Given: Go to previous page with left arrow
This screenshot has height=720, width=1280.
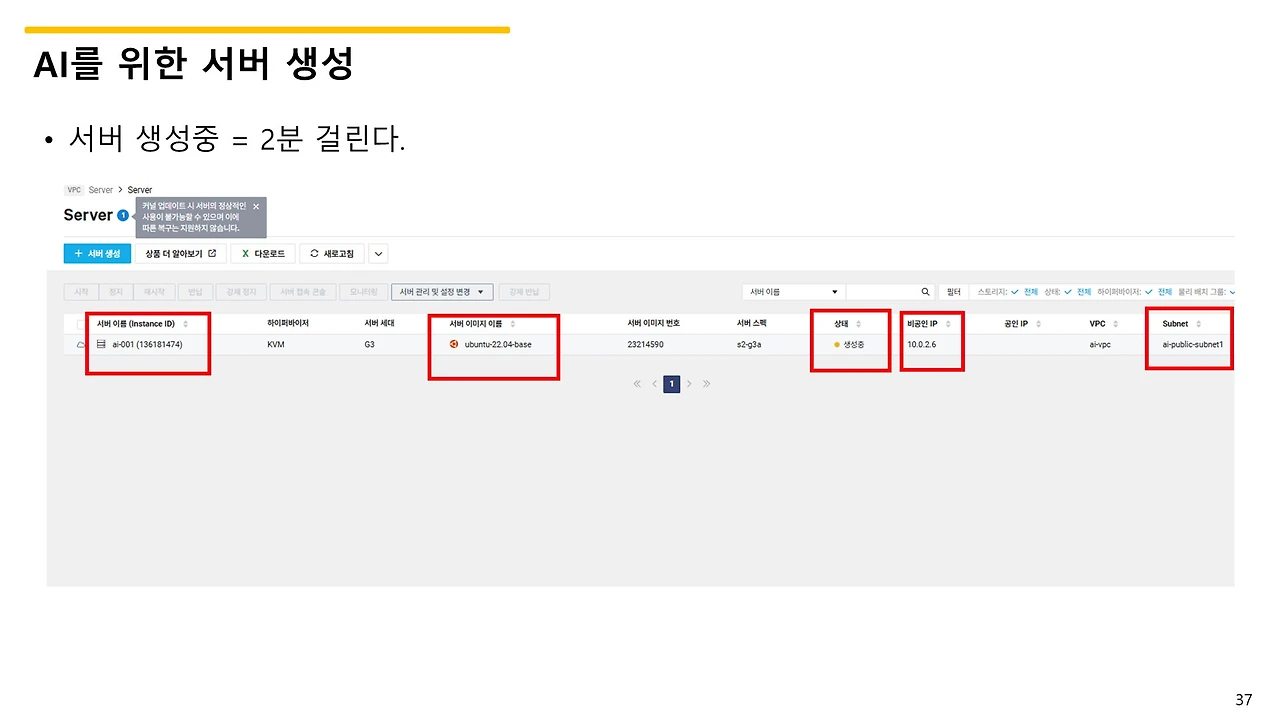Looking at the screenshot, I should 655,384.
